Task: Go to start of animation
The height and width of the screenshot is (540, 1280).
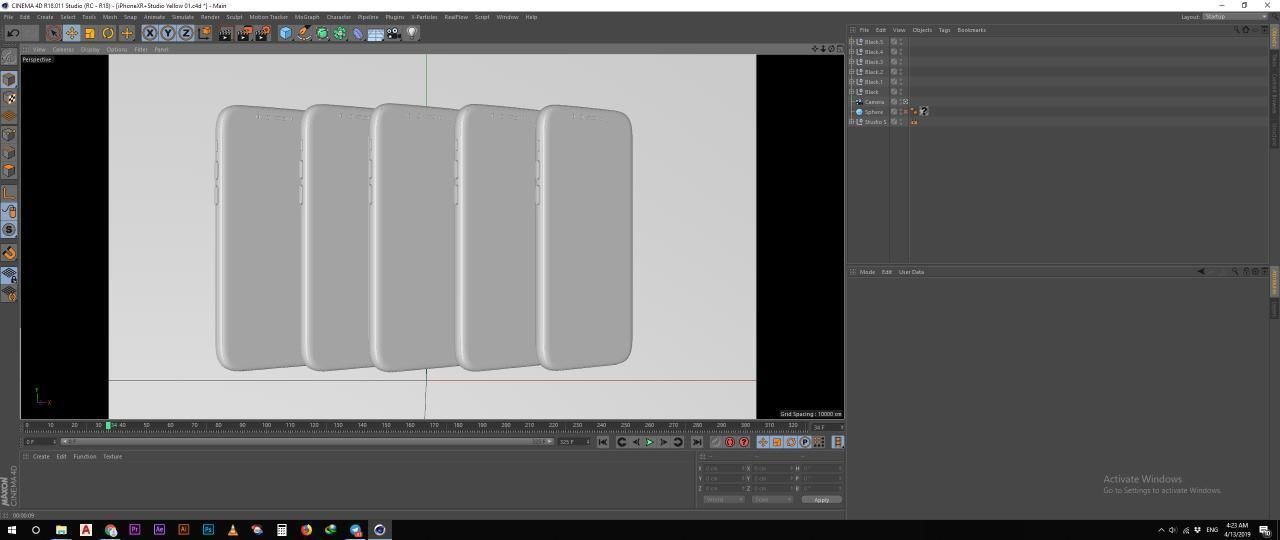Action: (603, 442)
